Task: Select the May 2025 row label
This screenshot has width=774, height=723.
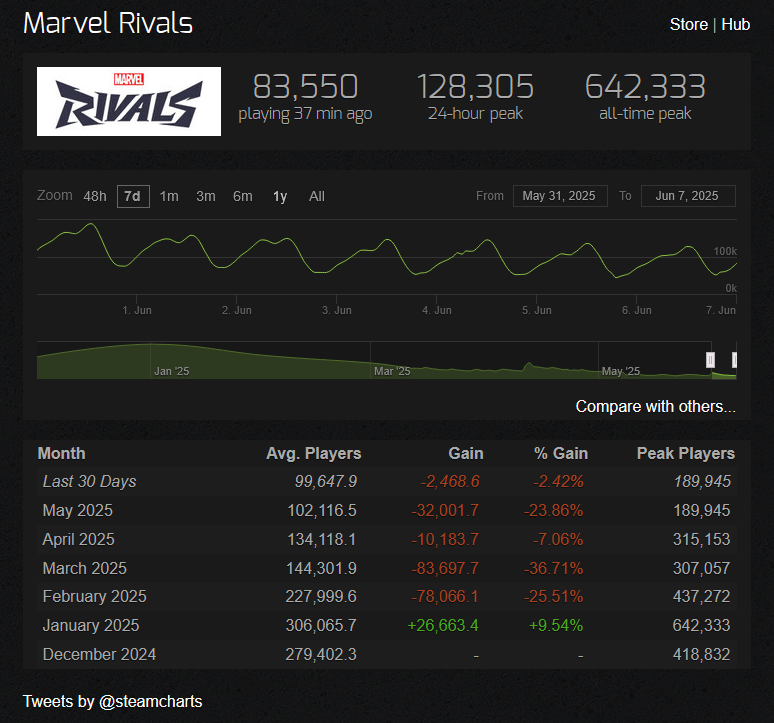Action: tap(77, 510)
